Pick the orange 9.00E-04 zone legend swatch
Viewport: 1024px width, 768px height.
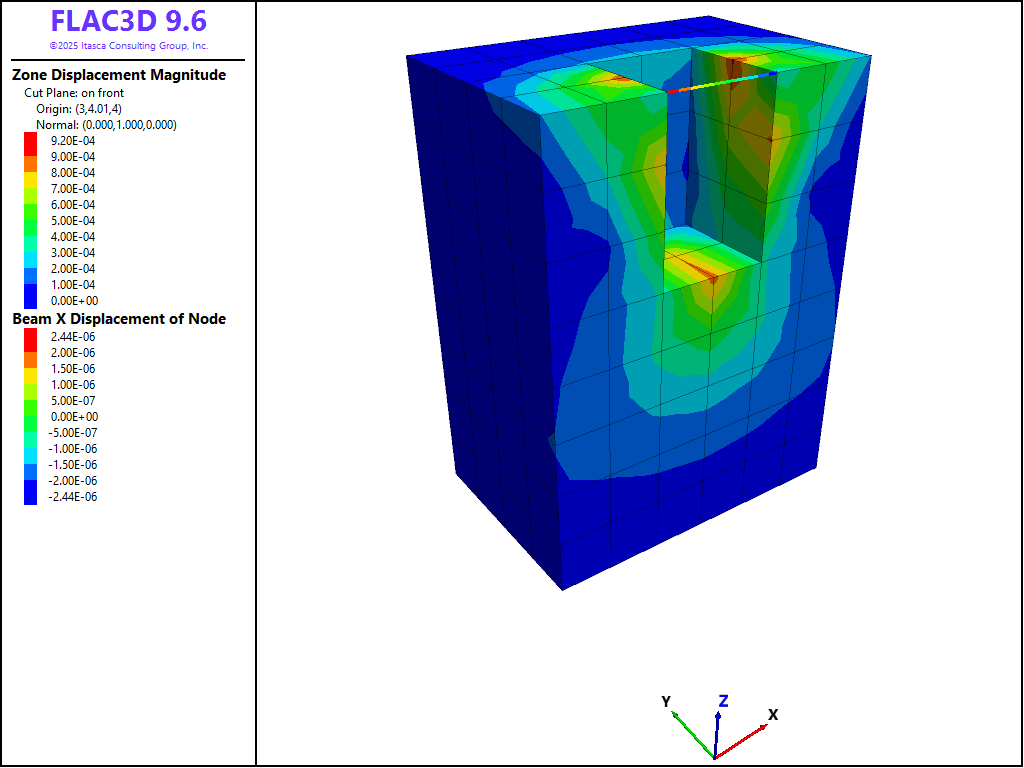click(x=30, y=157)
